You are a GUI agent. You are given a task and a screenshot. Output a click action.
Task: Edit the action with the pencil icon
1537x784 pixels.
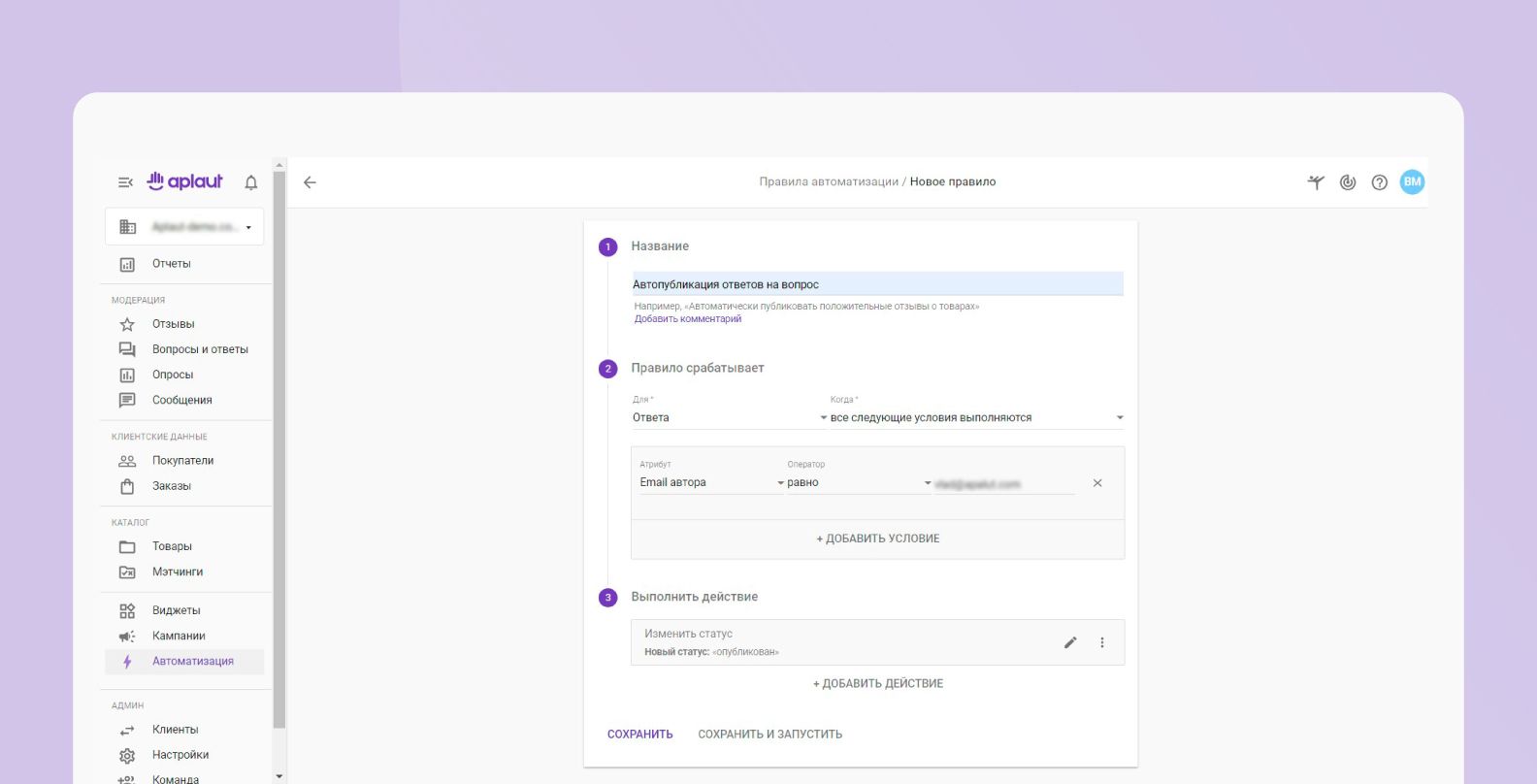tap(1070, 642)
